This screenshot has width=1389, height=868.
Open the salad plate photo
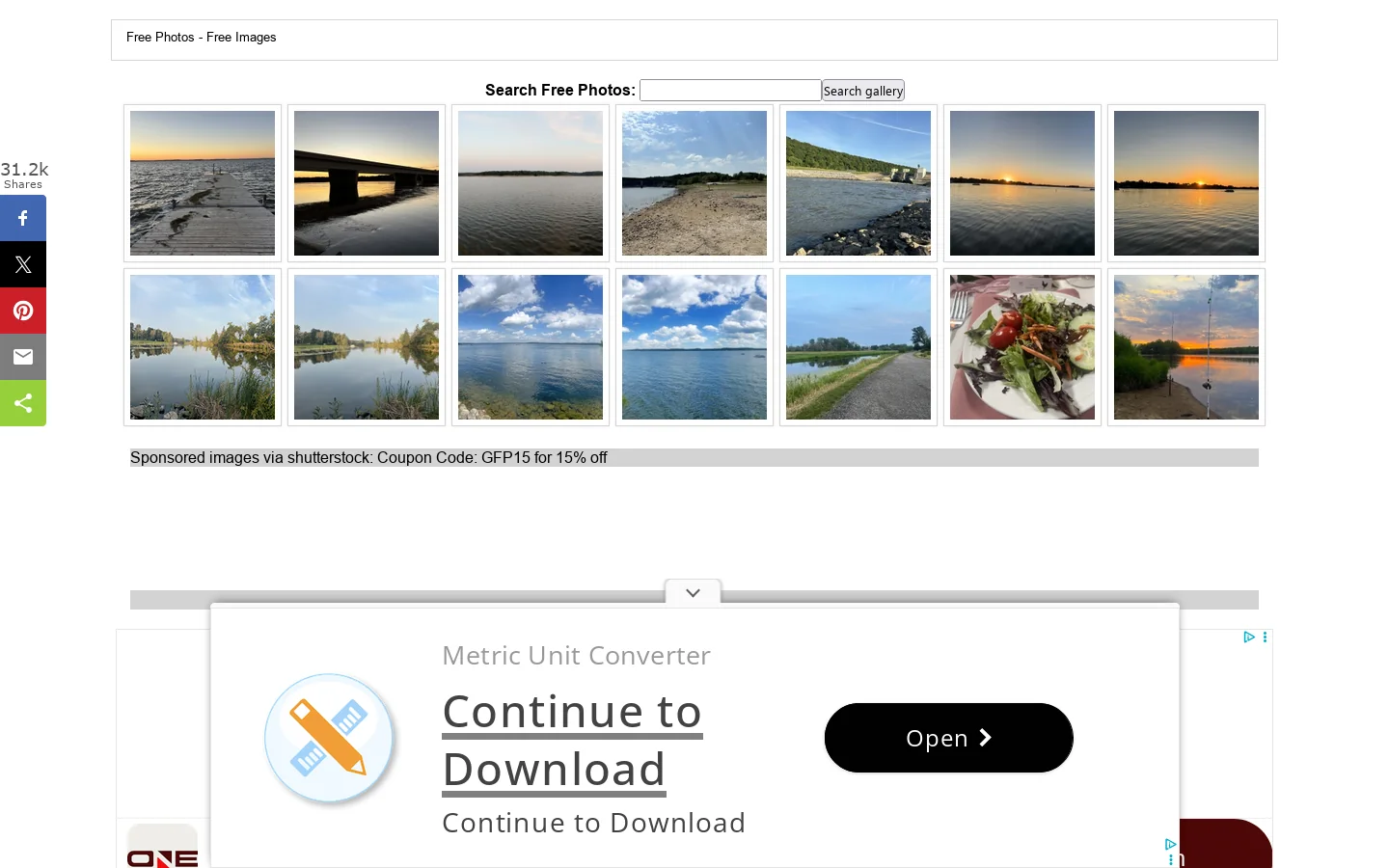[1022, 347]
